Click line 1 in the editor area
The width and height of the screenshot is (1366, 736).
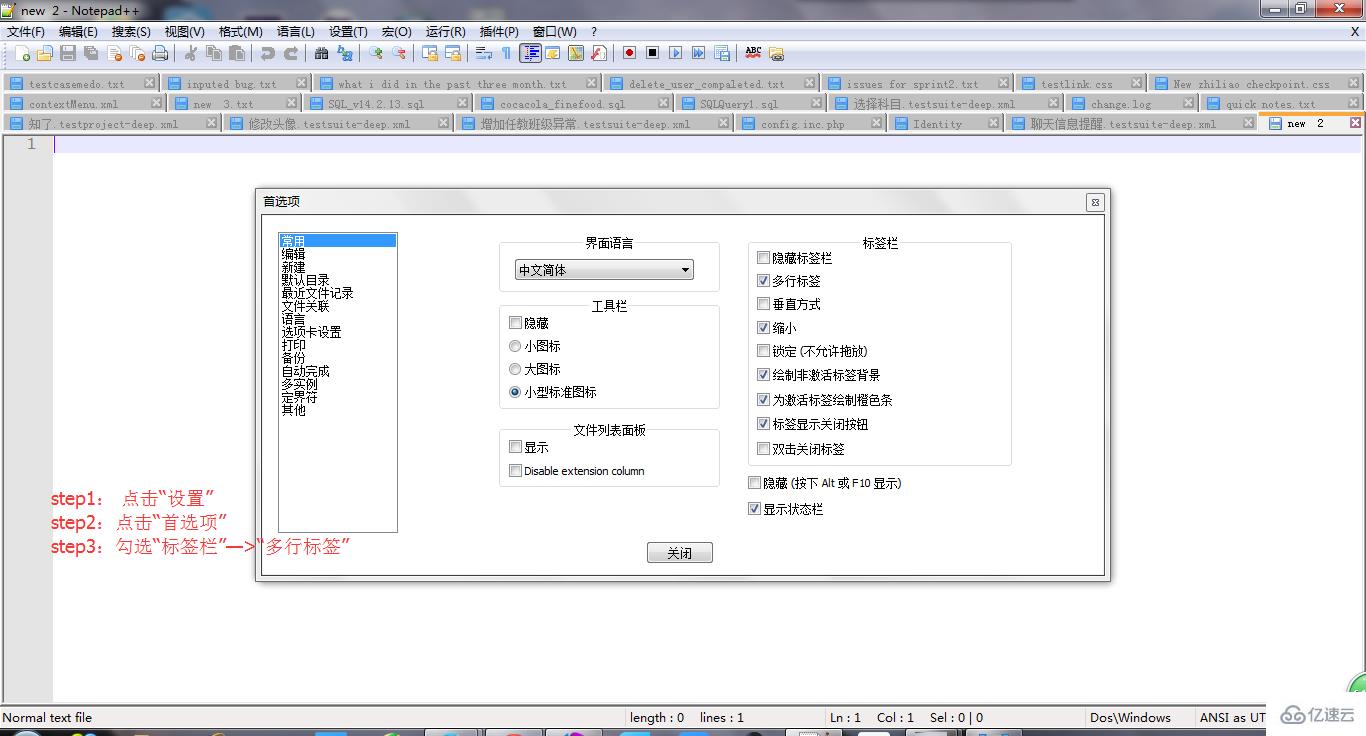[x=707, y=144]
